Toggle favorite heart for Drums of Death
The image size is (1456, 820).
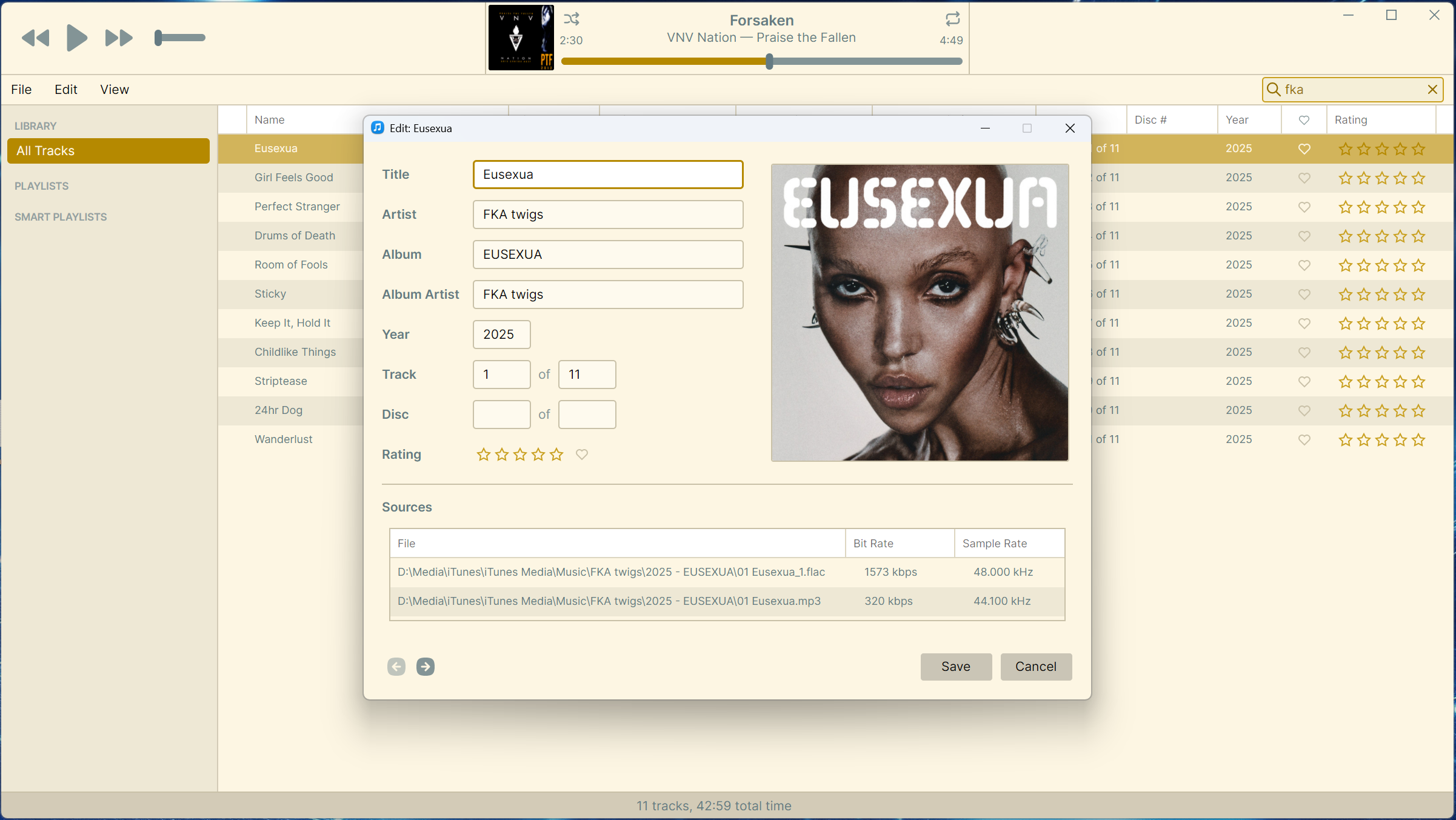1304,236
